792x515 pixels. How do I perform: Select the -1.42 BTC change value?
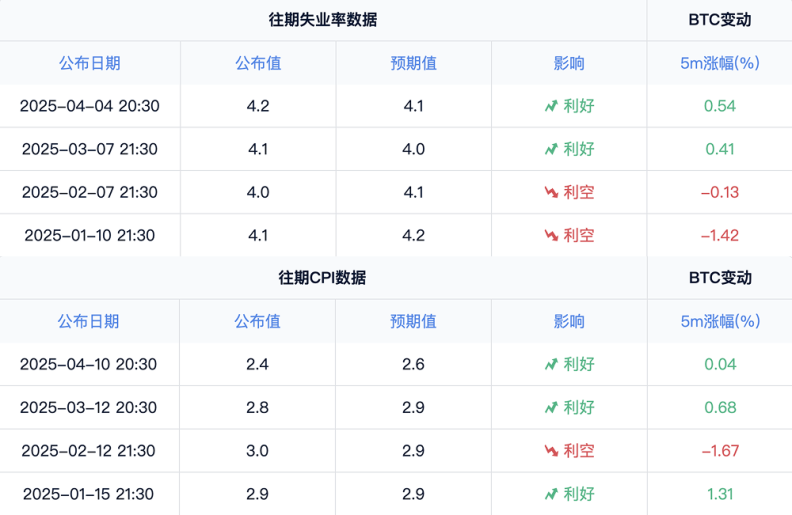point(719,235)
